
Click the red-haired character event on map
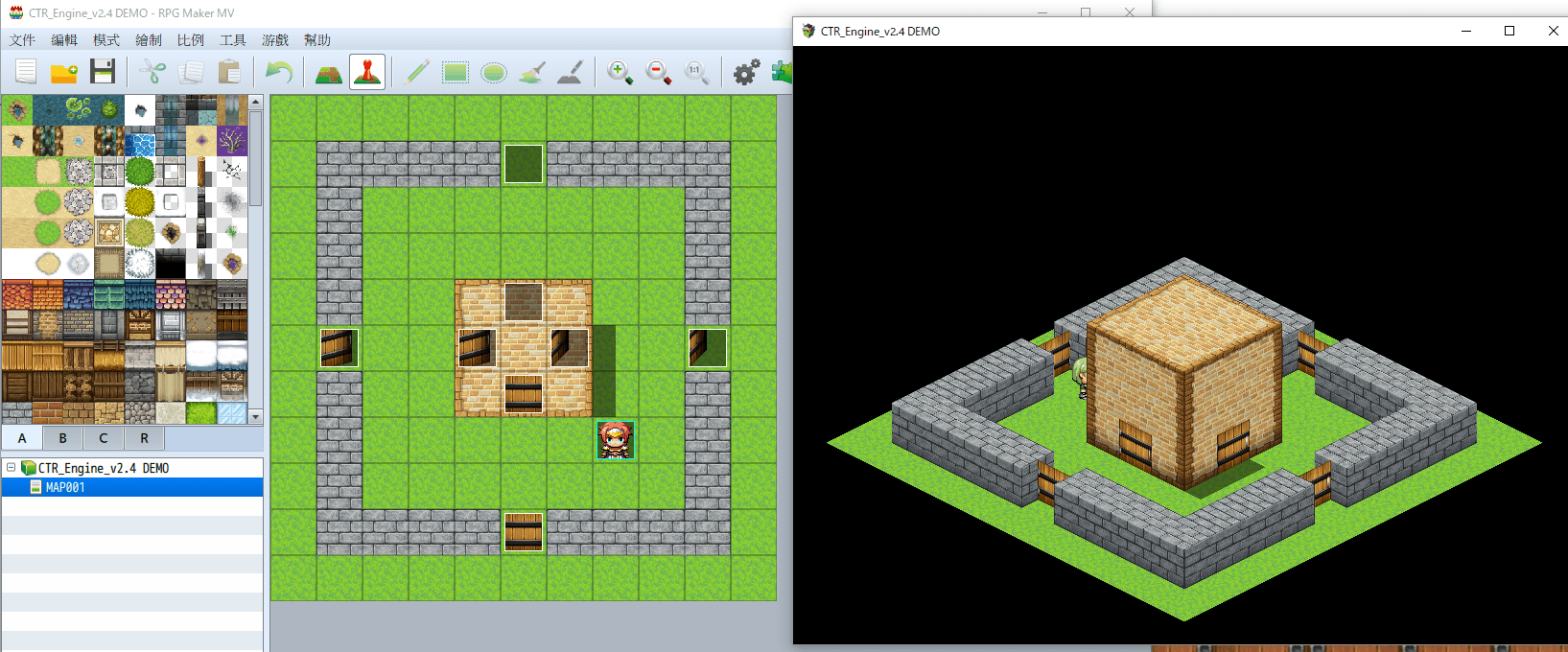(x=616, y=440)
